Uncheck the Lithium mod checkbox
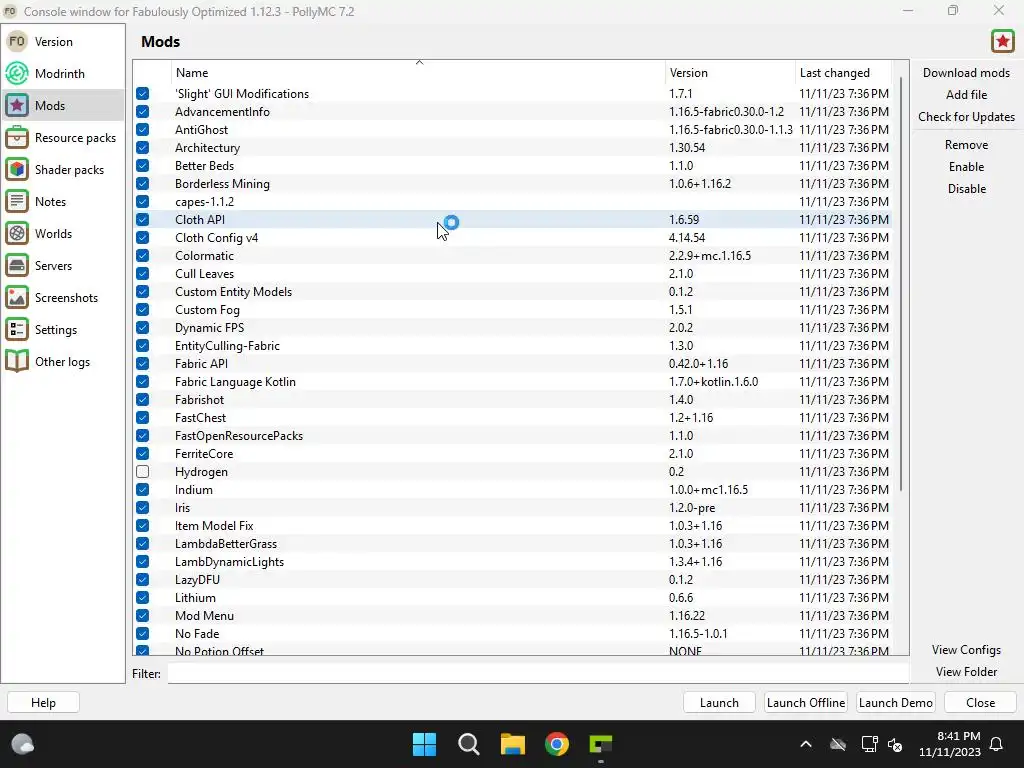 [142, 598]
